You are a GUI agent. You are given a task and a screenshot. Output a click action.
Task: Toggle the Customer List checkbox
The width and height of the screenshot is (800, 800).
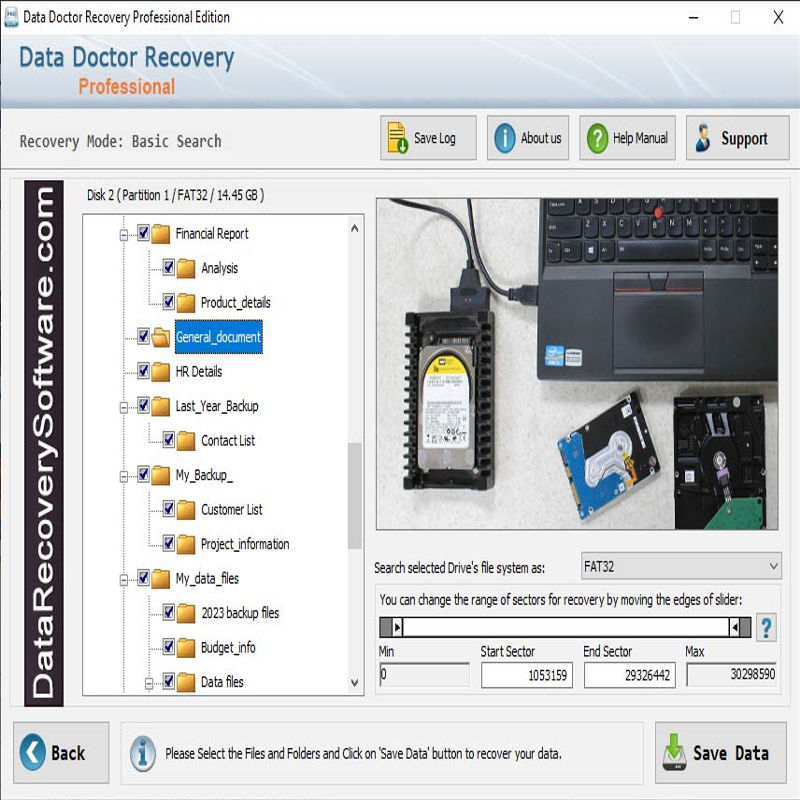[169, 509]
